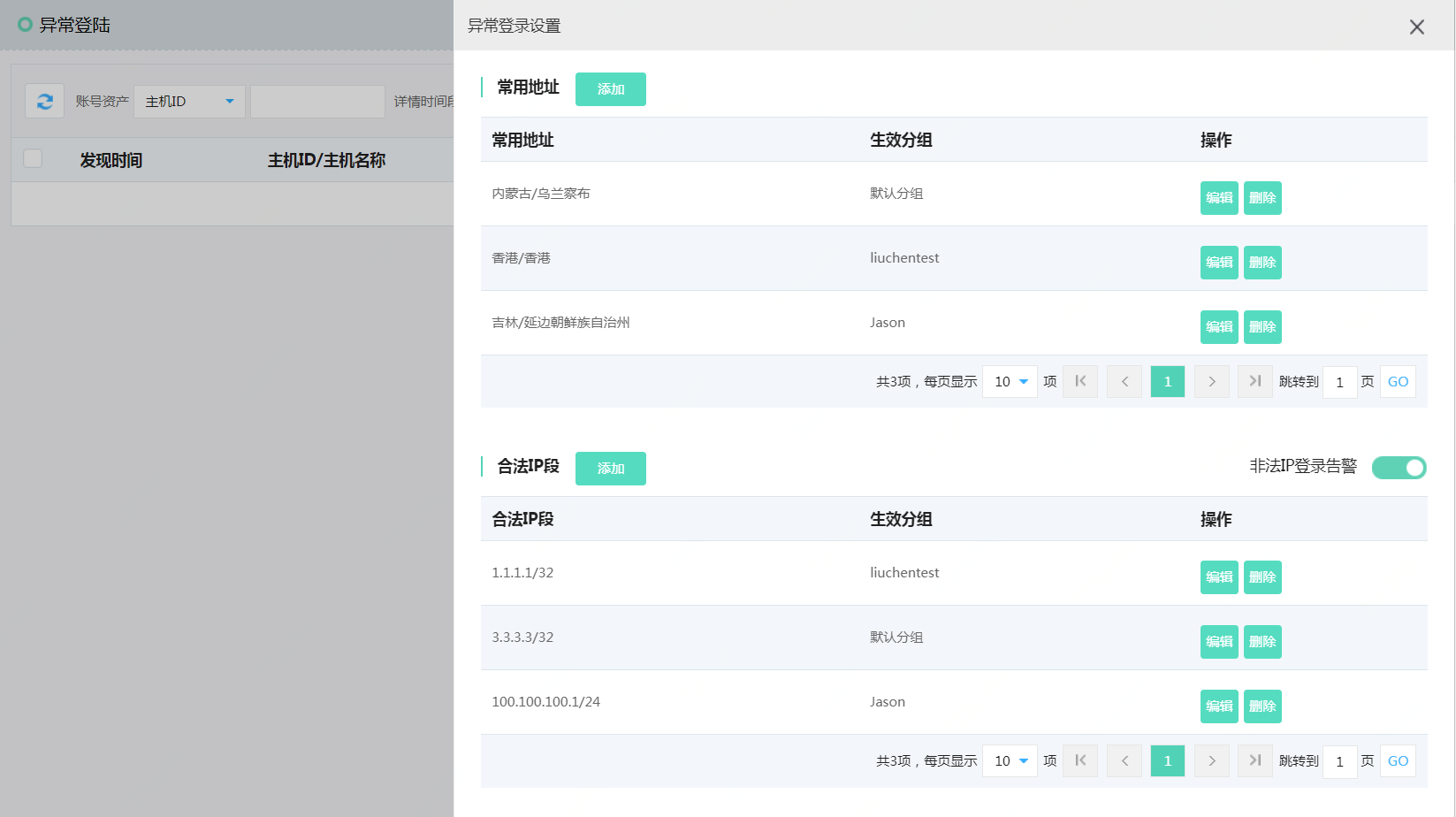Click the 100.100.100.1/24 cell

pyautogui.click(x=545, y=702)
